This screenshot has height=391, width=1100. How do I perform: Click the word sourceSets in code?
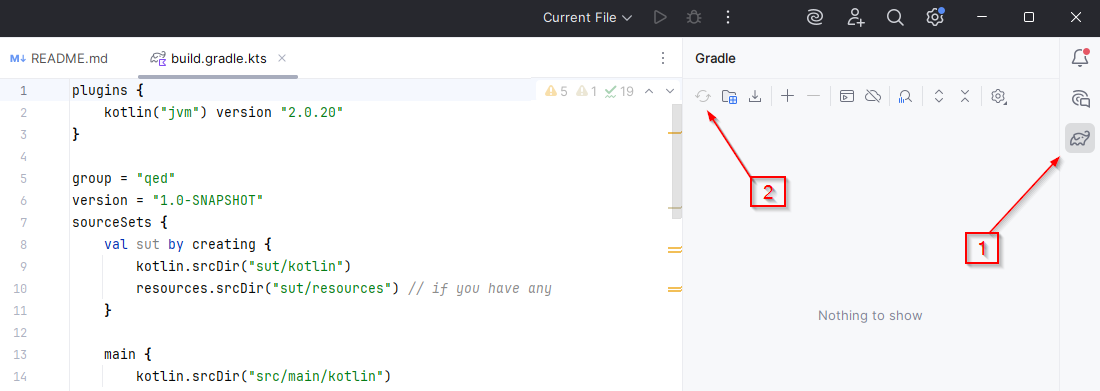point(112,222)
